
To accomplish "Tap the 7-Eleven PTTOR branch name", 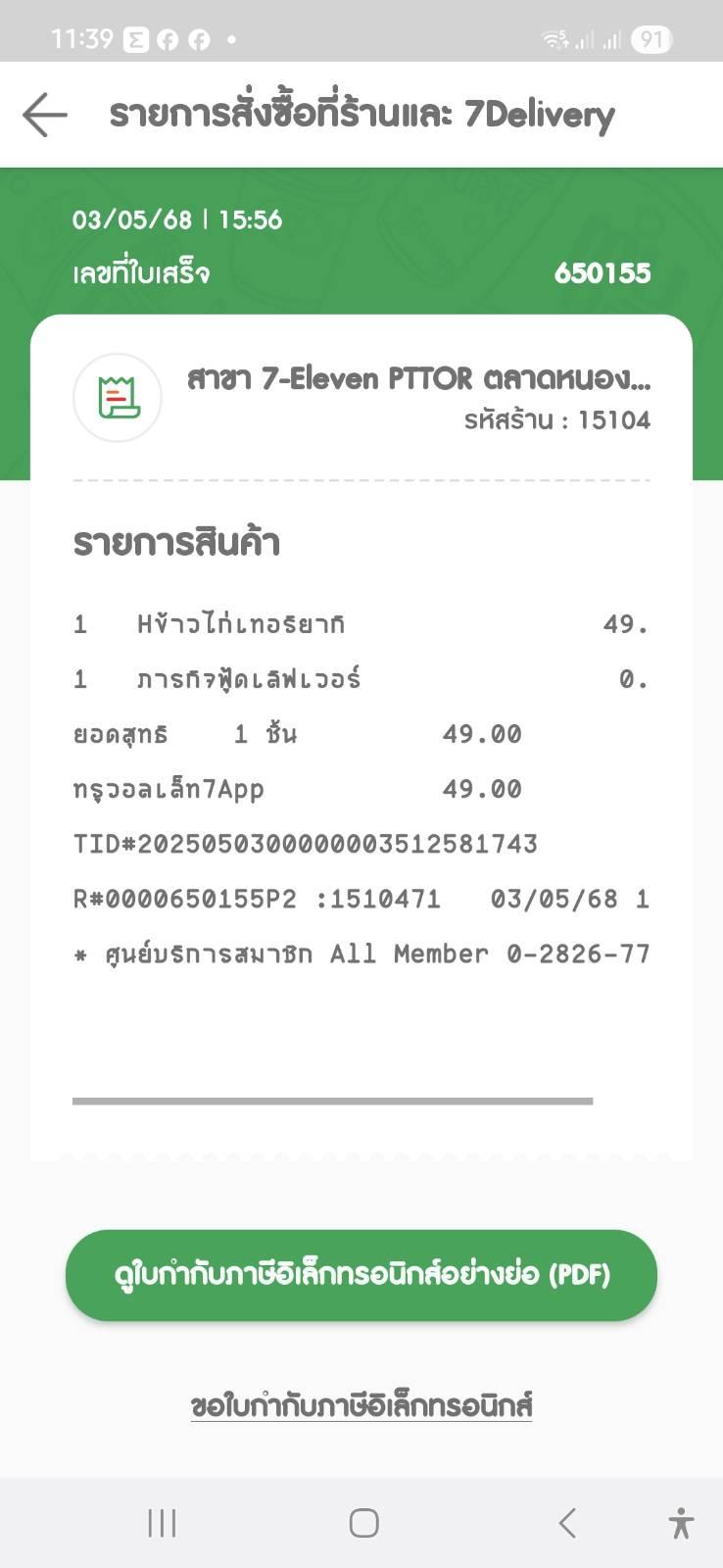I will click(x=419, y=378).
